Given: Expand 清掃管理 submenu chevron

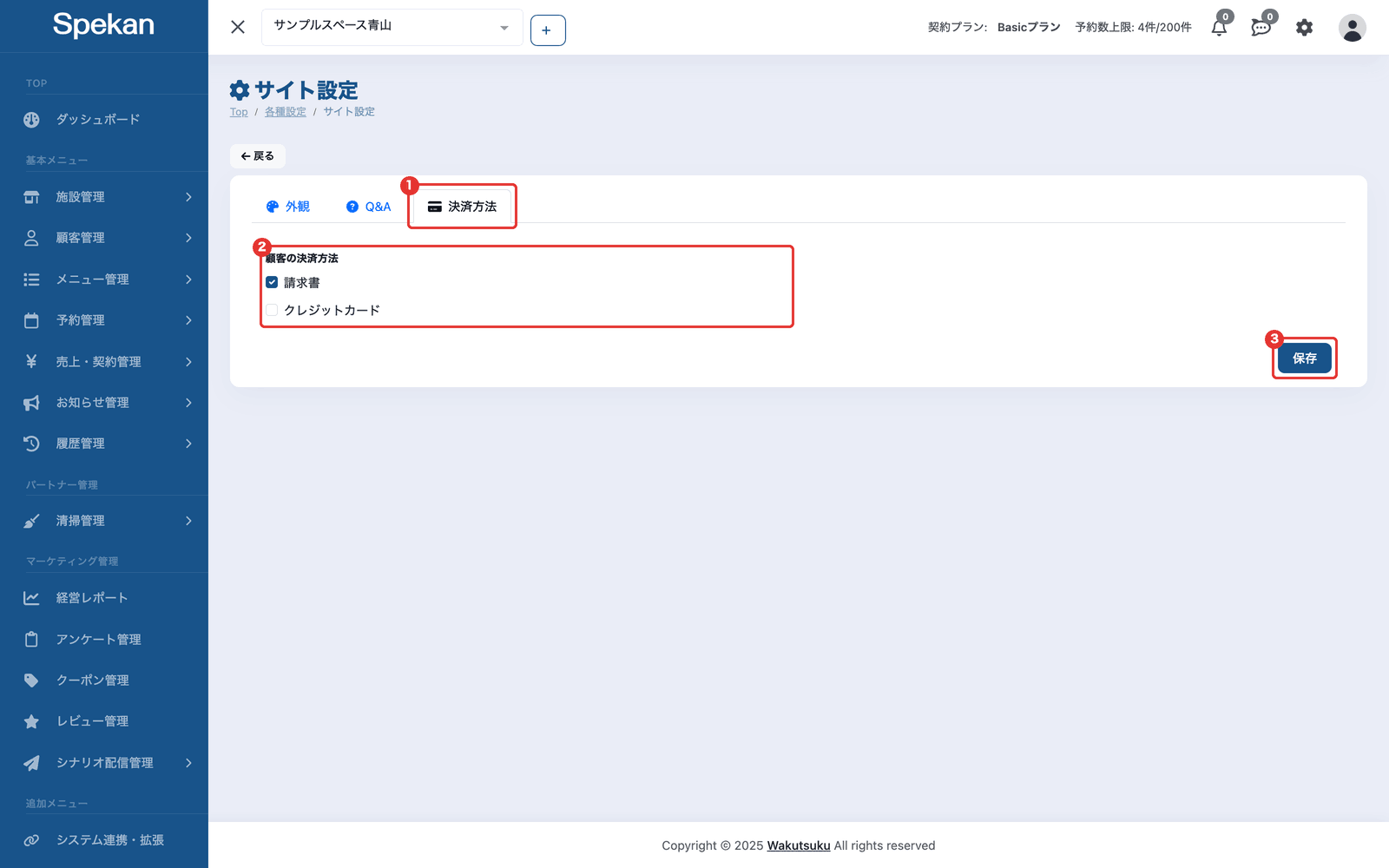Looking at the screenshot, I should (x=188, y=521).
